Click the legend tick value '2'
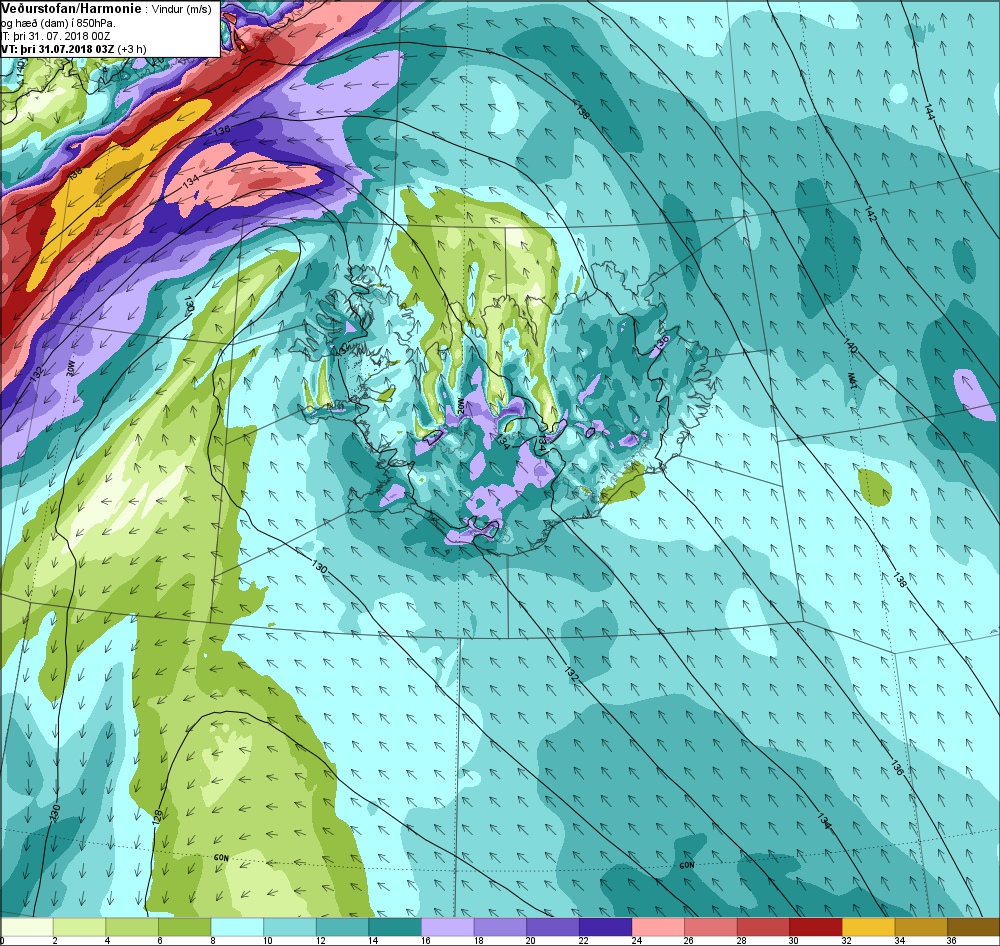 tap(55, 940)
